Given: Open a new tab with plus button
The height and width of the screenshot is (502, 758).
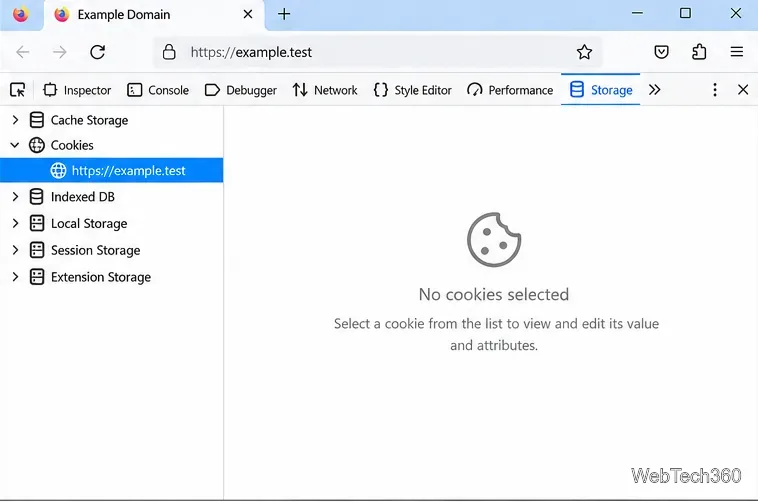Looking at the screenshot, I should [x=284, y=14].
